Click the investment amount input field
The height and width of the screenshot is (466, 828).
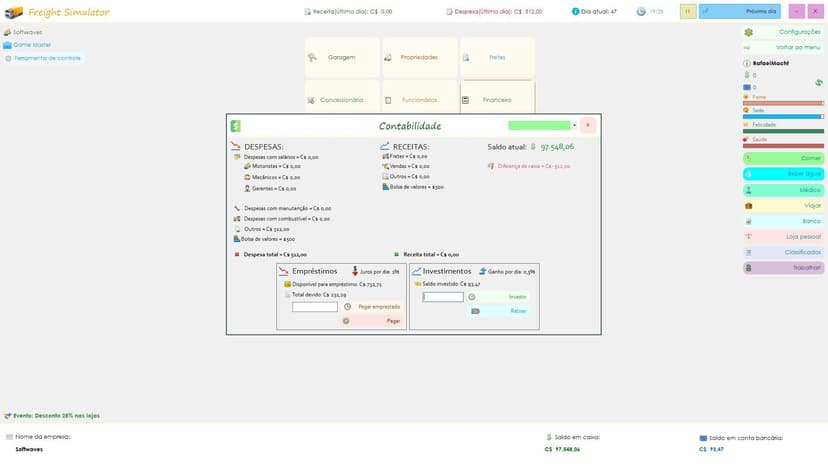click(443, 297)
